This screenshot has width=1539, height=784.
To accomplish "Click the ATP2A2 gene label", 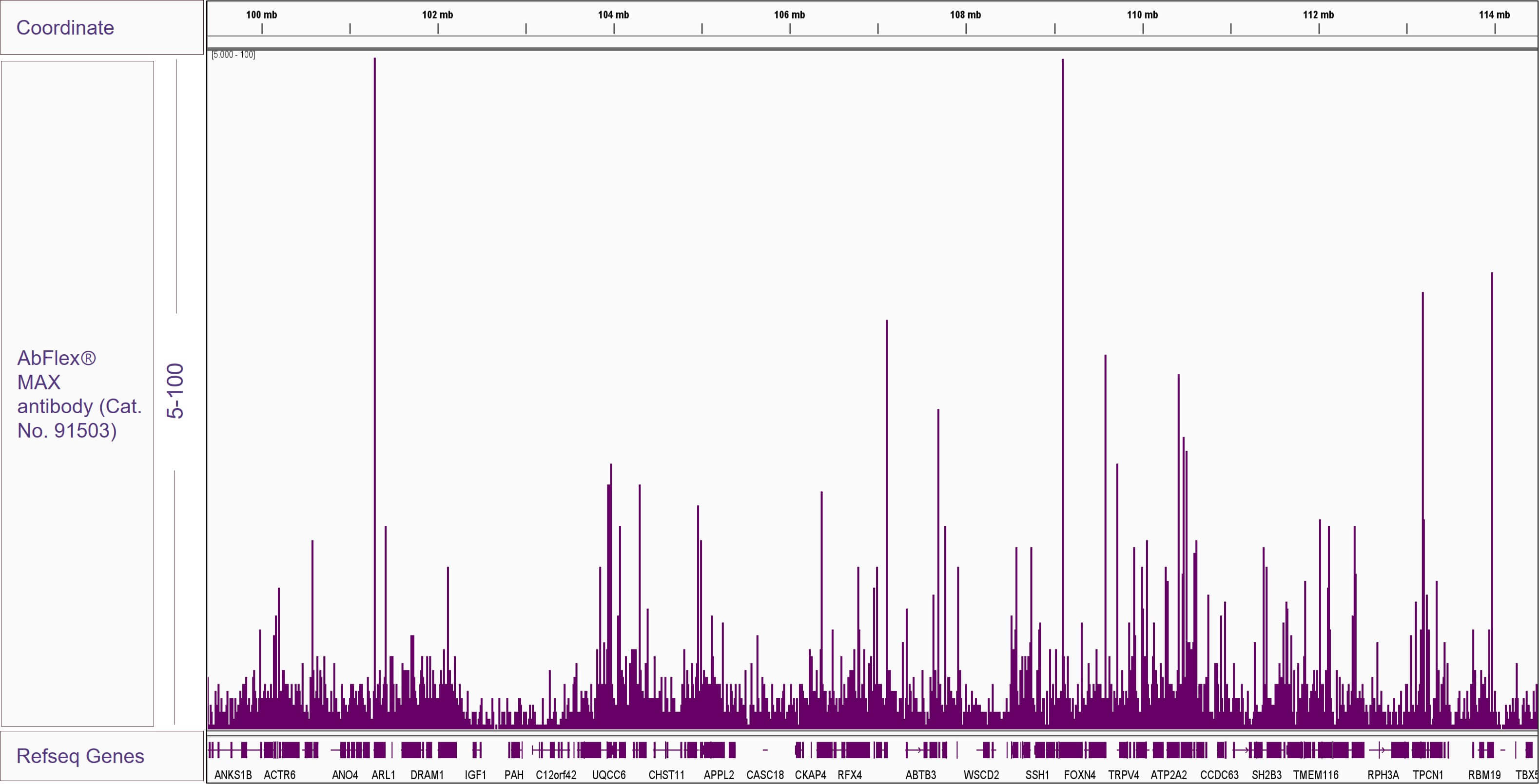I will [x=1169, y=774].
